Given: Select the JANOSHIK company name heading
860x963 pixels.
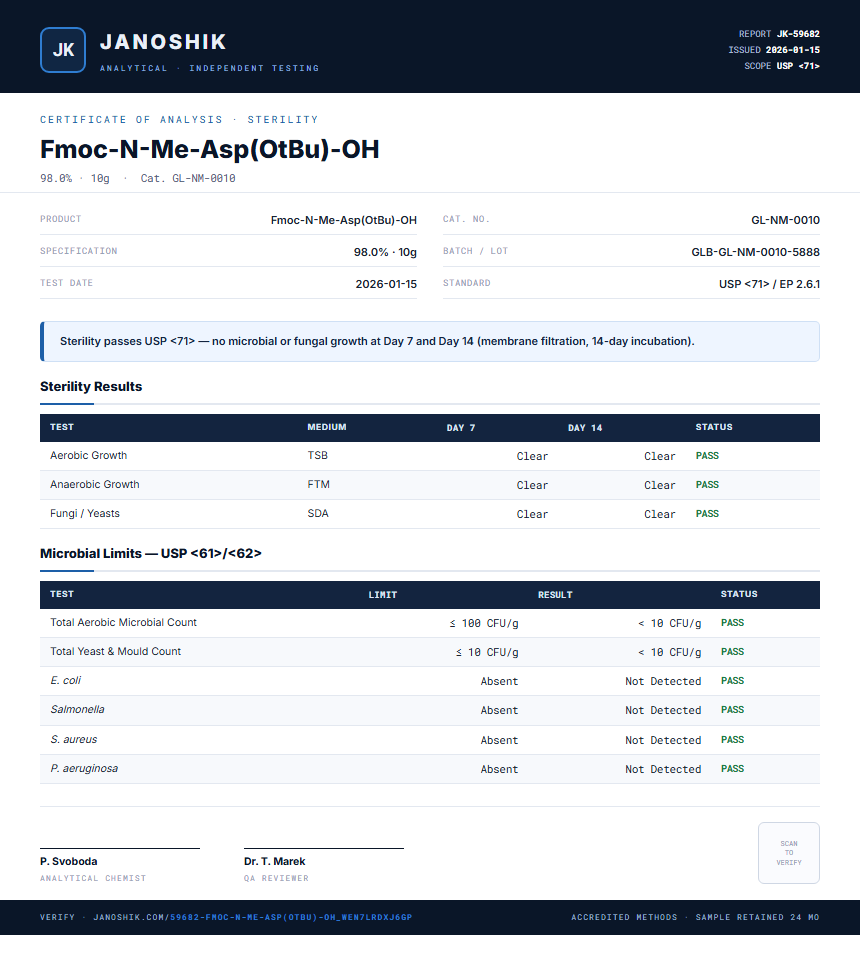Looking at the screenshot, I should click(163, 42).
